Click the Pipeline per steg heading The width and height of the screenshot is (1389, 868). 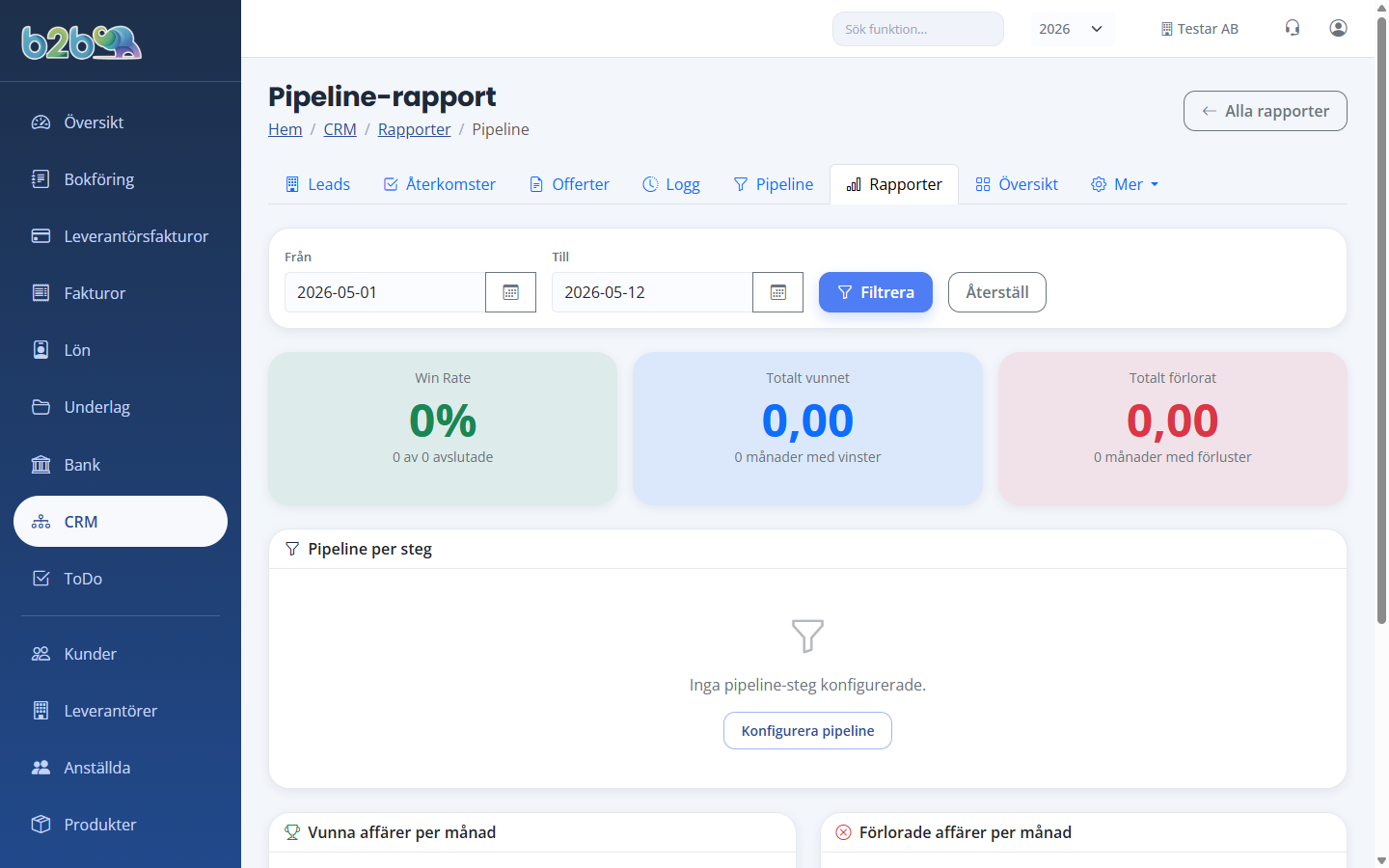[369, 549]
